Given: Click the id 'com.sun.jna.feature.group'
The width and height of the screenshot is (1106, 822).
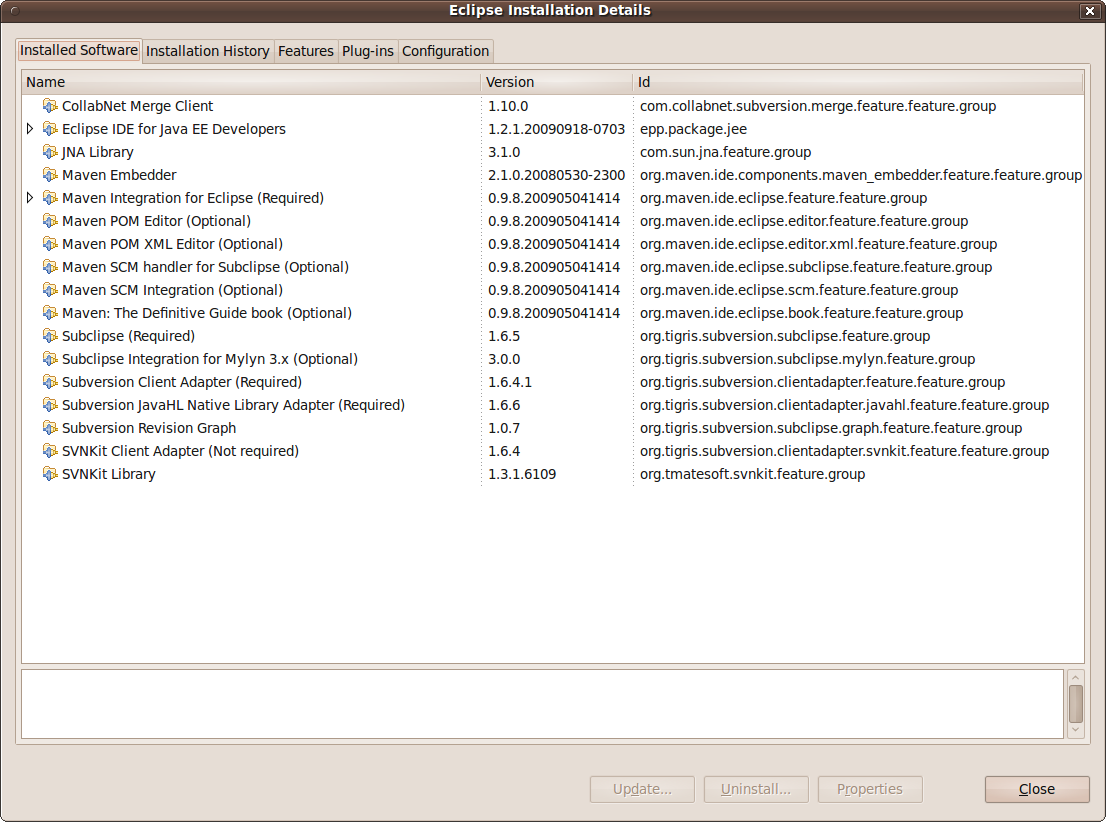Looking at the screenshot, I should click(725, 152).
